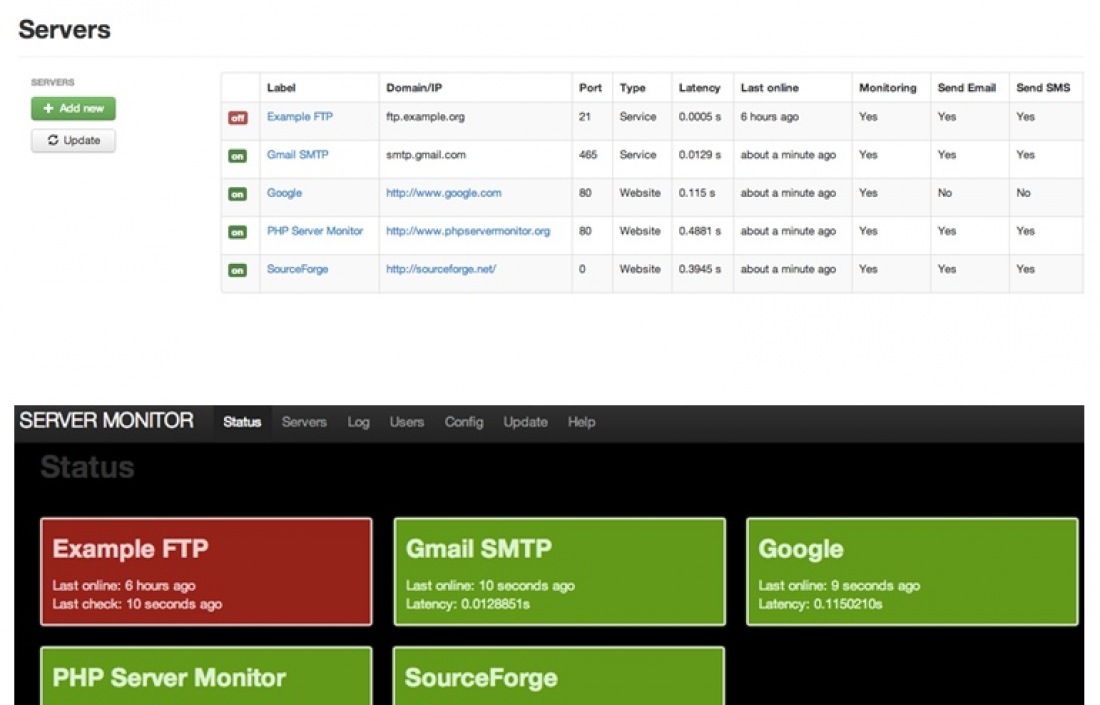The image size is (1100, 705).
Task: Follow the sourceforge.net URL link
Action: coord(440,269)
